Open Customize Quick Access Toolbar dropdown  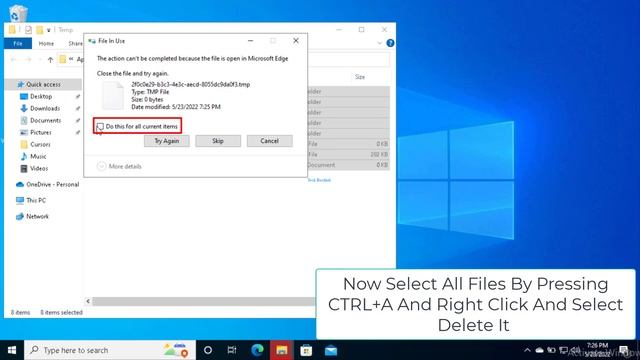point(49,30)
